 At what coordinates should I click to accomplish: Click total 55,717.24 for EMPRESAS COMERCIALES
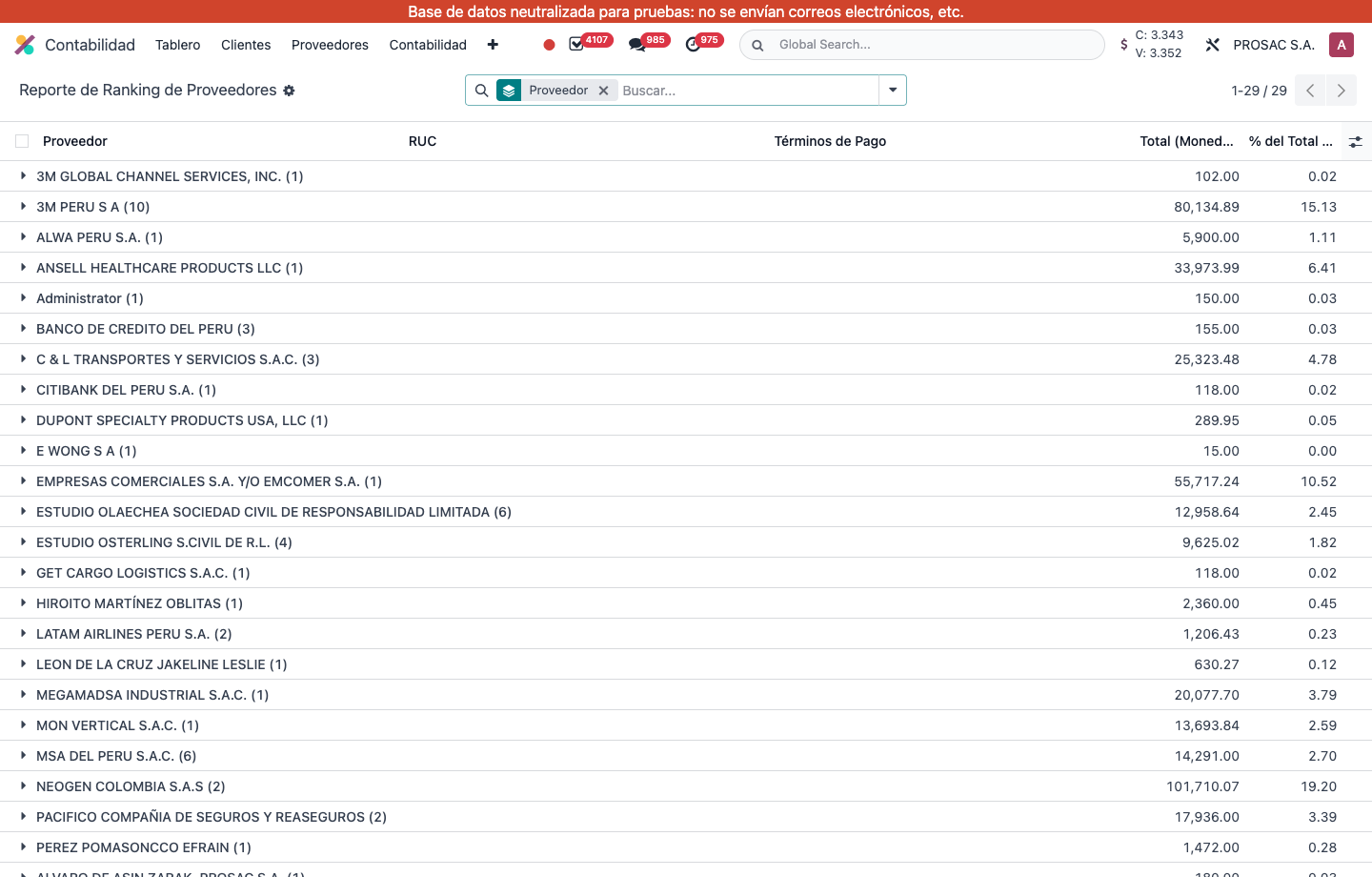1206,481
